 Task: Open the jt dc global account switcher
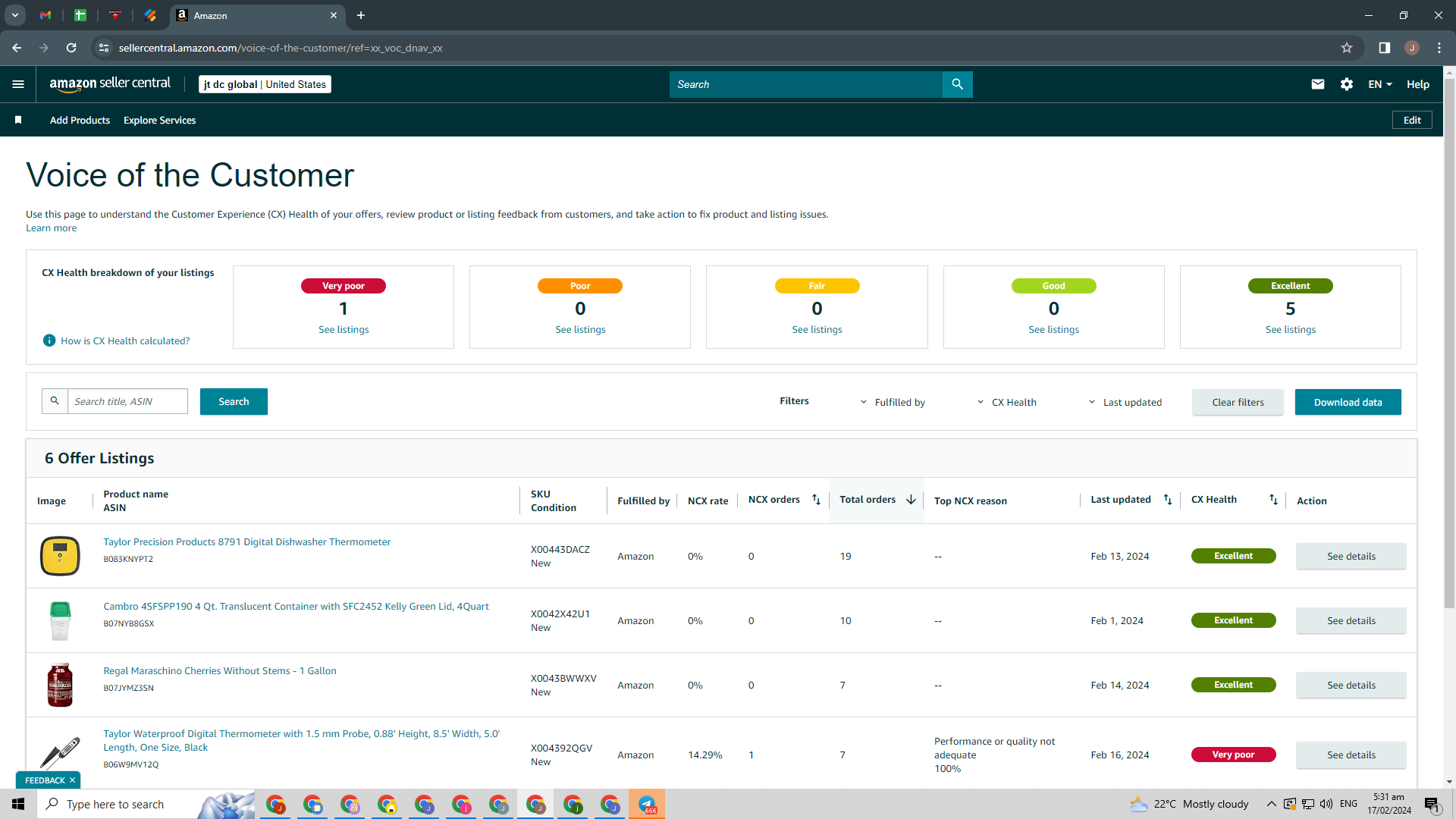coord(265,84)
